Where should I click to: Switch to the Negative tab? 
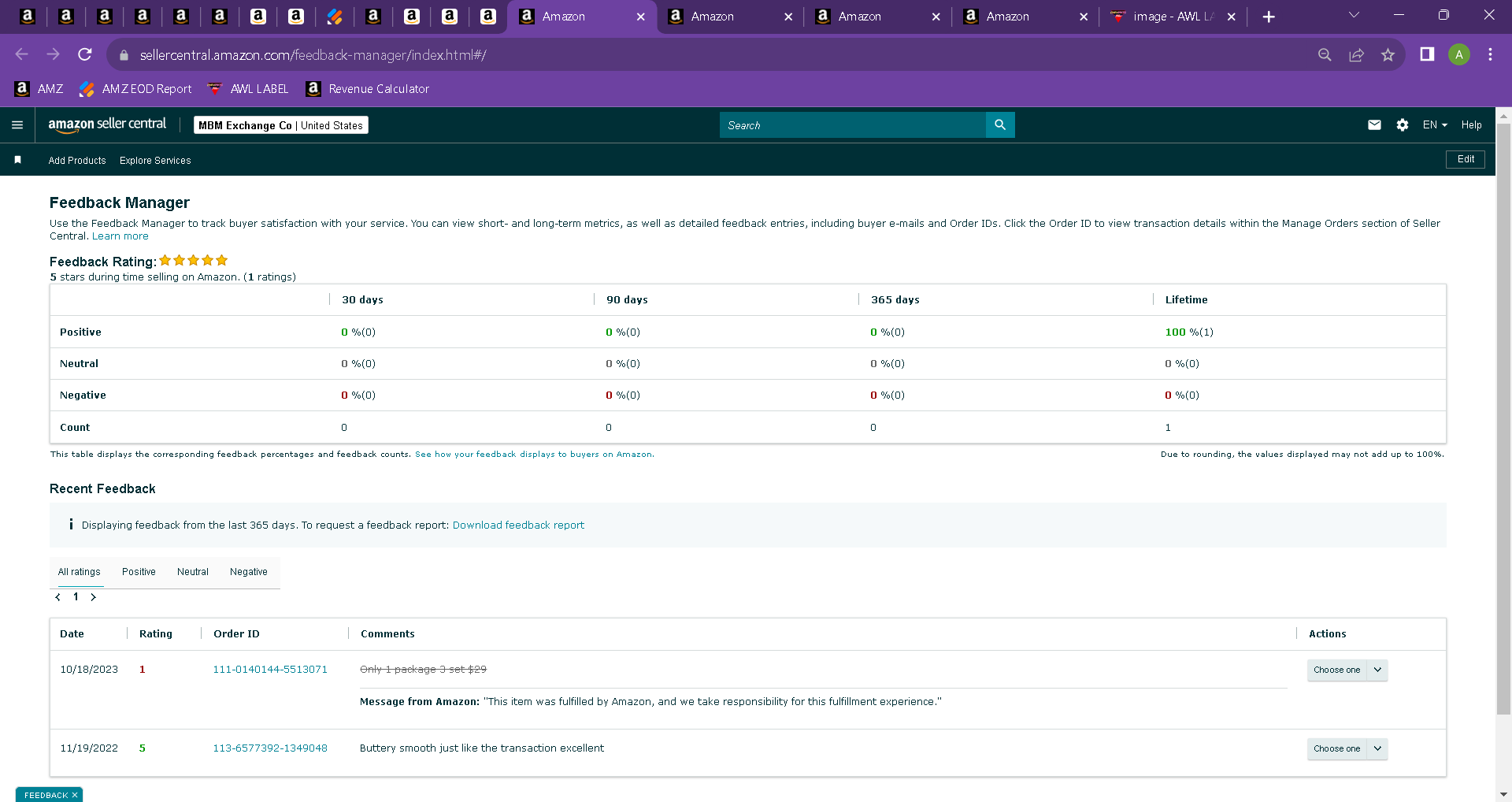point(249,572)
